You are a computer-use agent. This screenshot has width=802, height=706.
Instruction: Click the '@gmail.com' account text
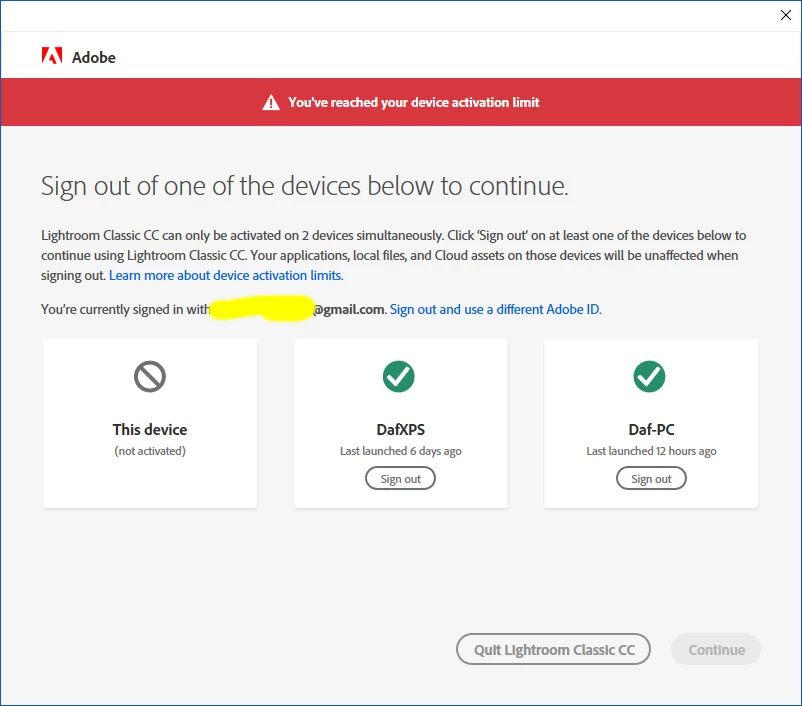(349, 310)
